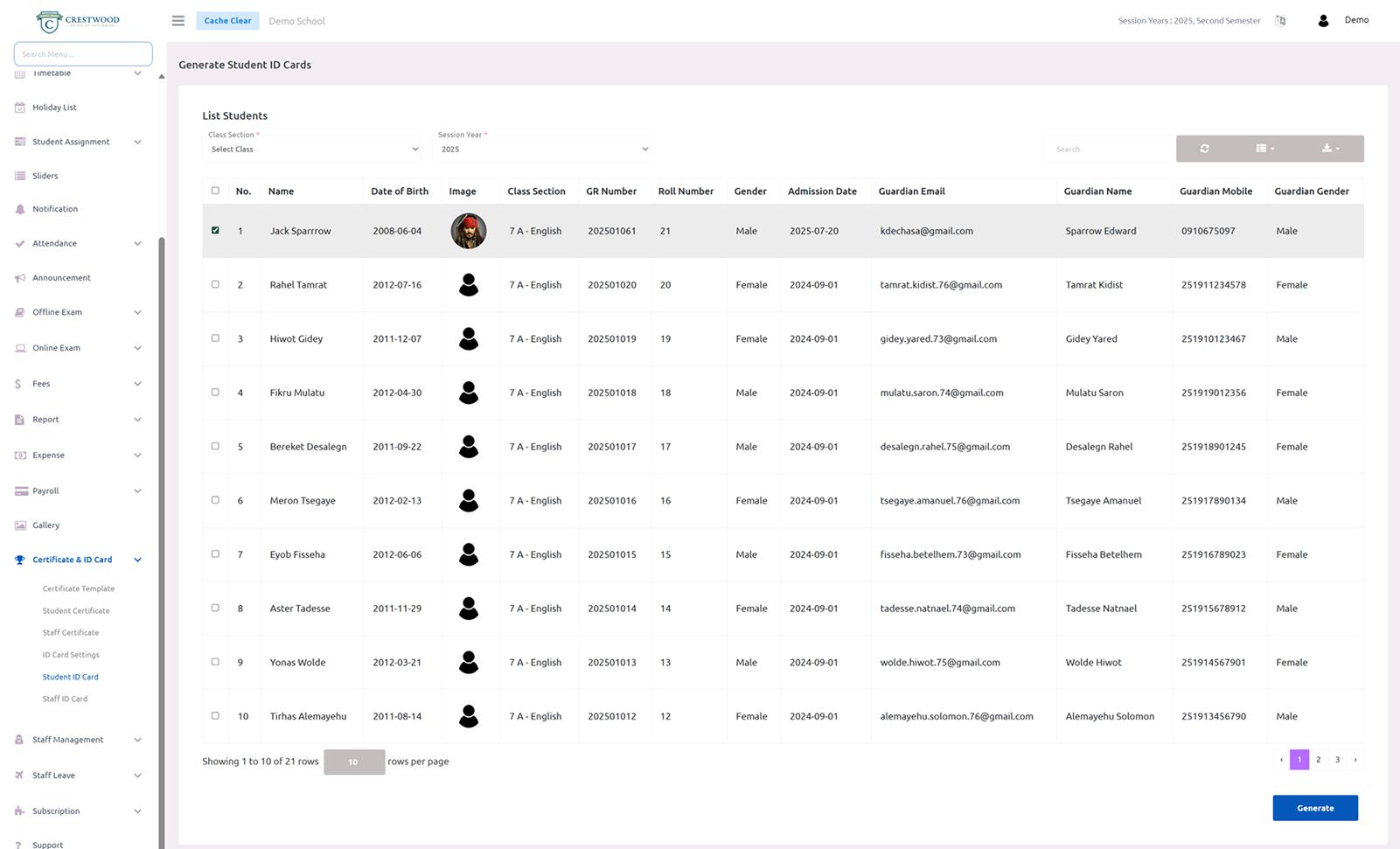Screen dimensions: 1400x849
Task: Open the Class Section dropdown
Action: (x=314, y=150)
